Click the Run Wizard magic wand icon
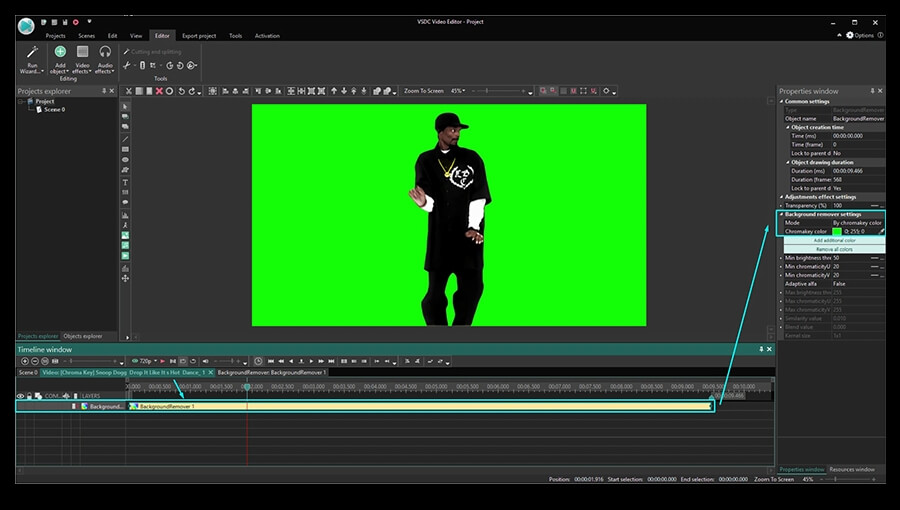The image size is (900, 510). click(x=32, y=52)
